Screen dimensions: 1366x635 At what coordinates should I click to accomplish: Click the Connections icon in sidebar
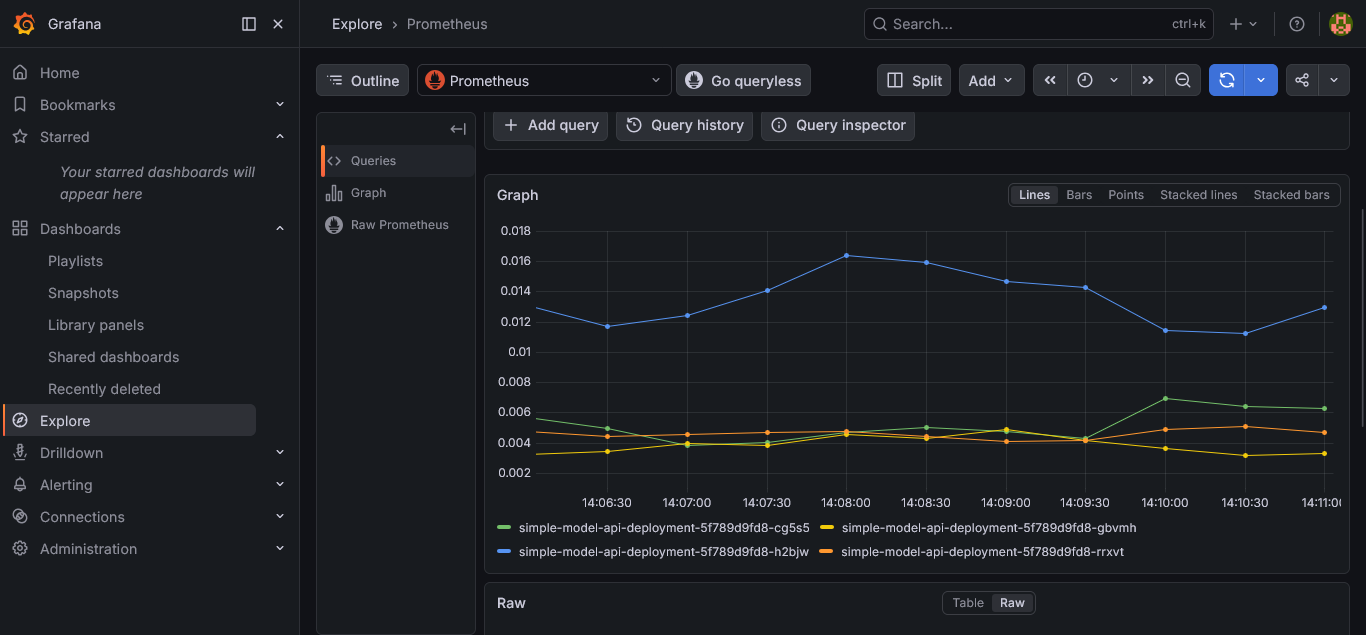coord(20,517)
